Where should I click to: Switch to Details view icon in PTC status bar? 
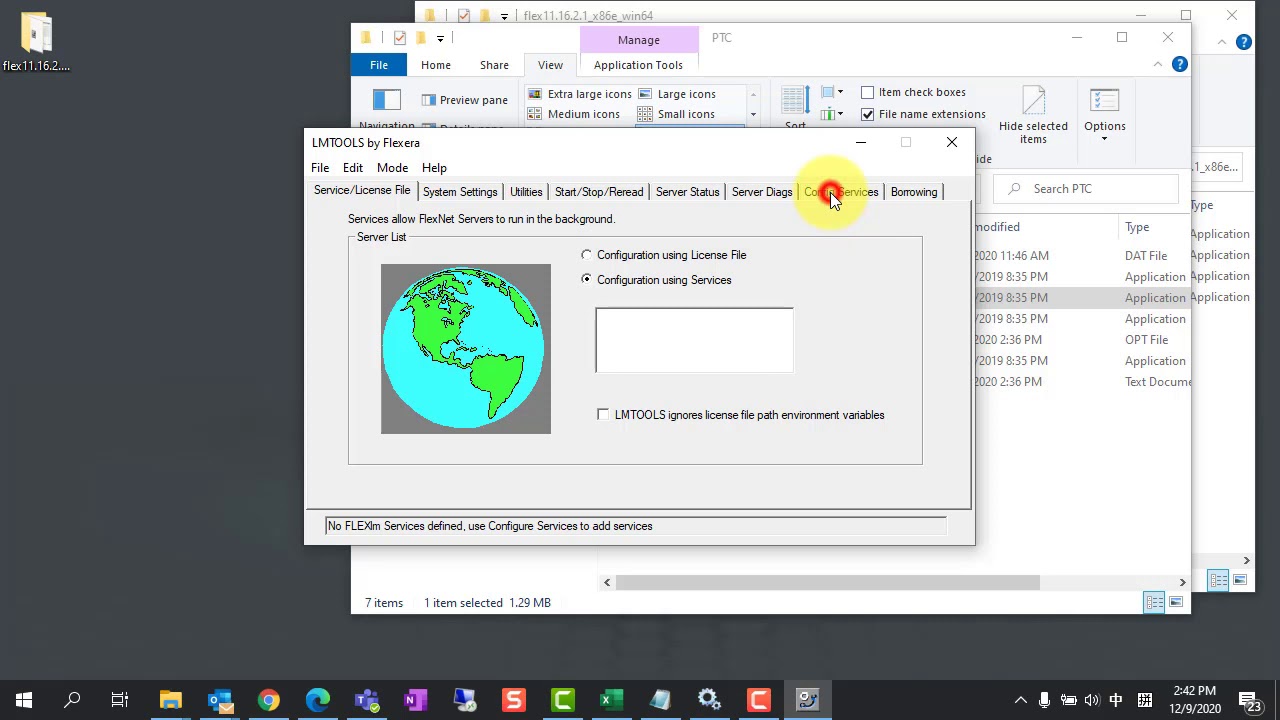pyautogui.click(x=1155, y=602)
